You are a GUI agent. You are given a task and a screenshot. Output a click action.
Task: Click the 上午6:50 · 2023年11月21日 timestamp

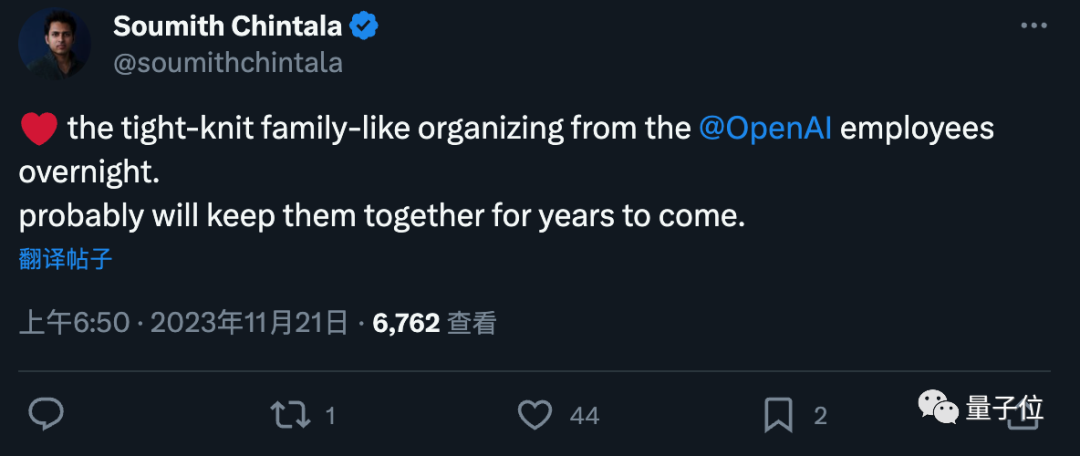coord(184,322)
